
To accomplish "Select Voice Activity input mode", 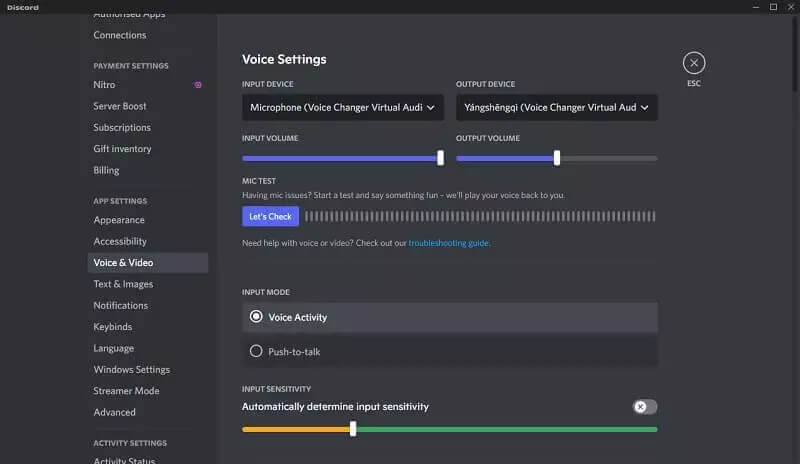I will [256, 317].
